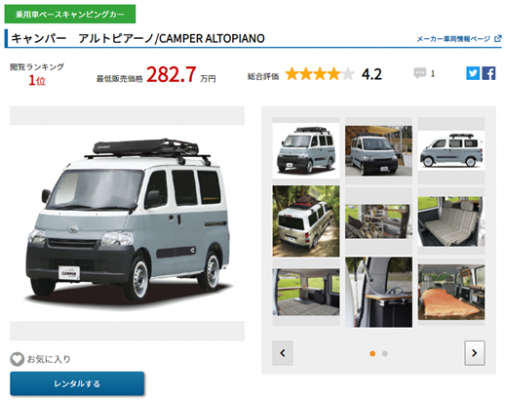Select the striped seat interior thumbnail
505x400 pixels.
451,221
